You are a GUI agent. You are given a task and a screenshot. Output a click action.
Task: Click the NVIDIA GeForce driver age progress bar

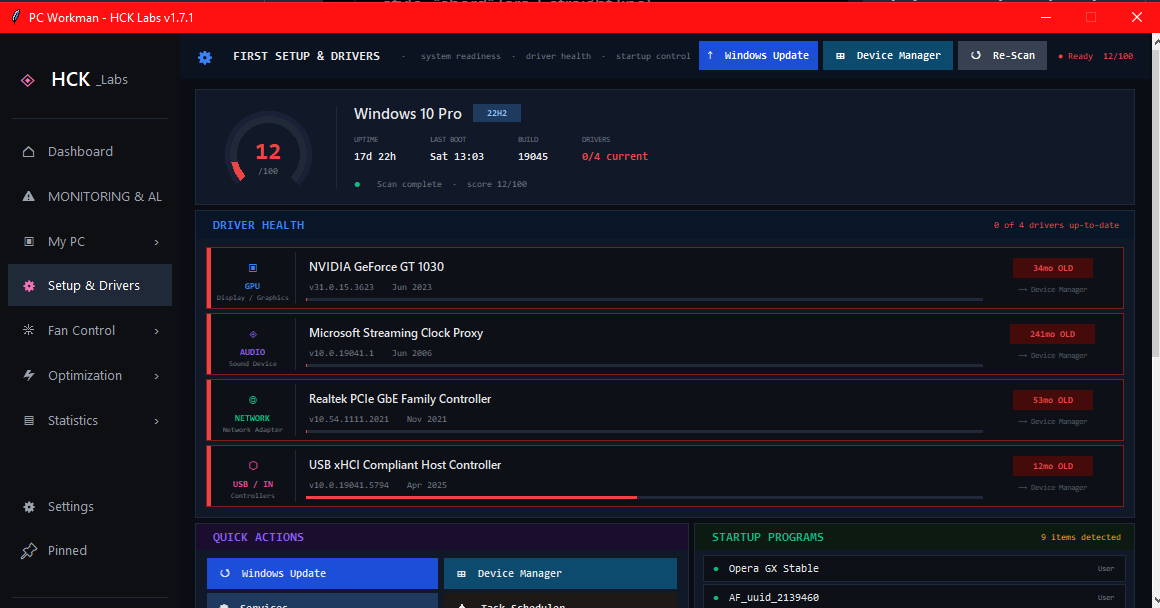pyautogui.click(x=644, y=300)
